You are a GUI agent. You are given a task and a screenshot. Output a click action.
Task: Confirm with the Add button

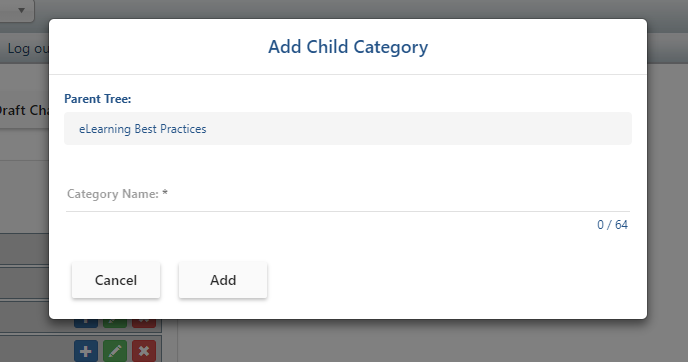click(223, 280)
